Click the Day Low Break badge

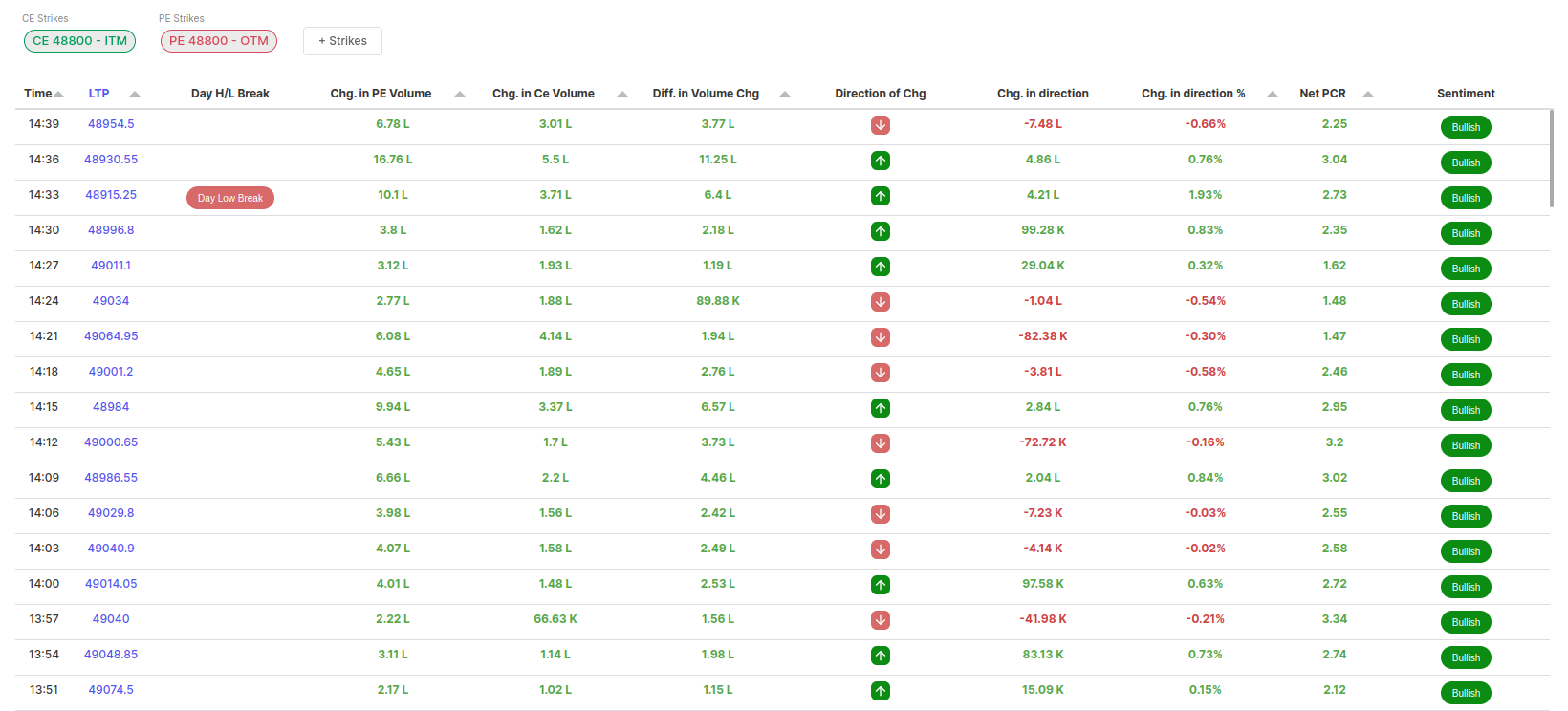(x=230, y=198)
